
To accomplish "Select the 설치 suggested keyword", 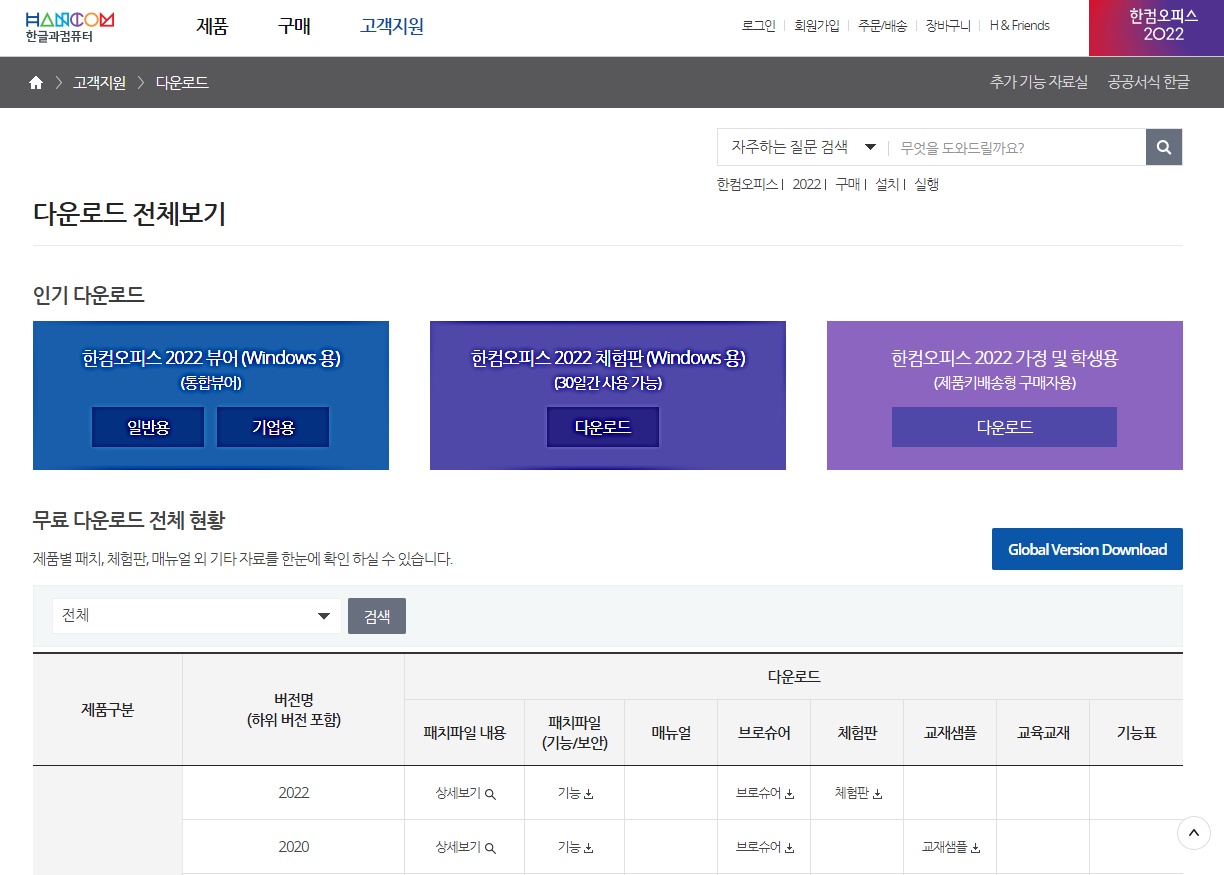I will click(887, 184).
